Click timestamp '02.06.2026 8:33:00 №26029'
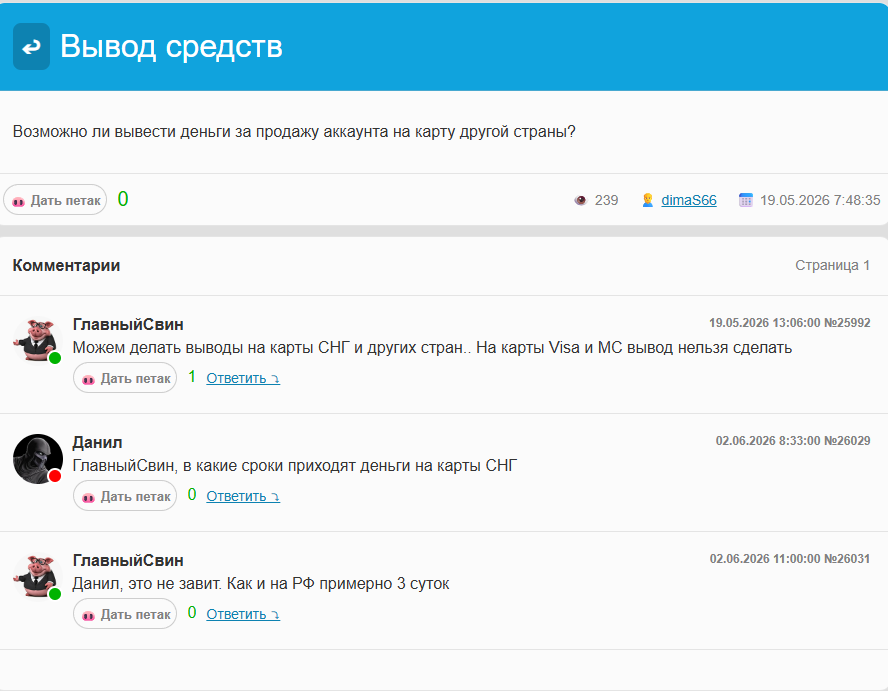This screenshot has height=691, width=888. pyautogui.click(x=793, y=441)
